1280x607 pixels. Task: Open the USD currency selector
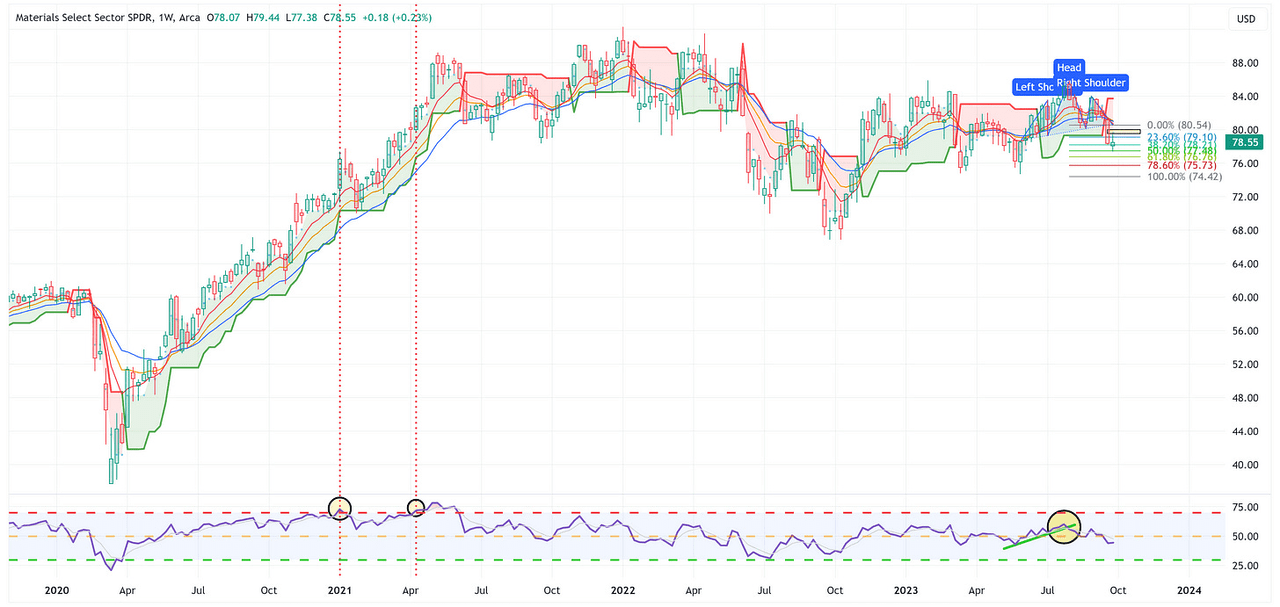click(1246, 19)
